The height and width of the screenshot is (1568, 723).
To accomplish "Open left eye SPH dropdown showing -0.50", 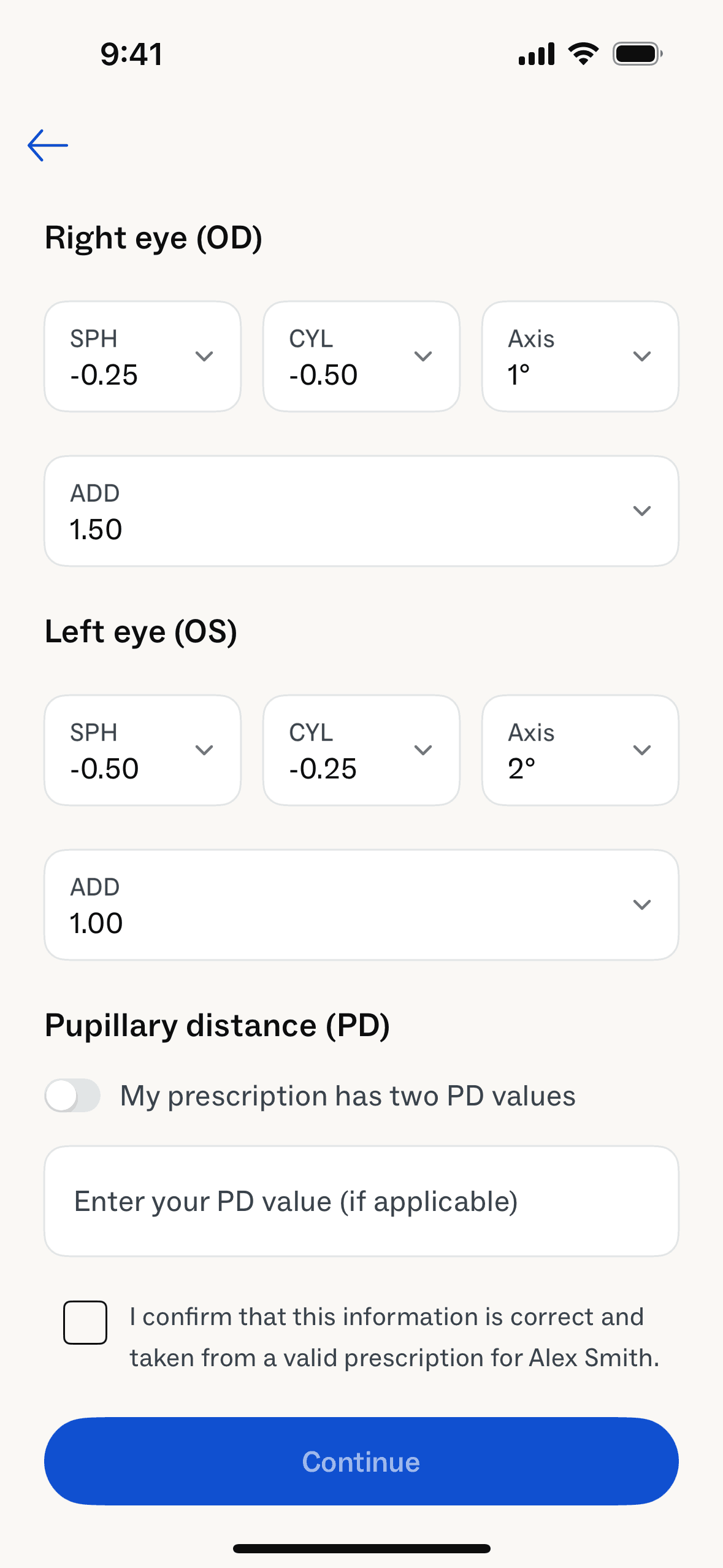I will click(x=142, y=750).
